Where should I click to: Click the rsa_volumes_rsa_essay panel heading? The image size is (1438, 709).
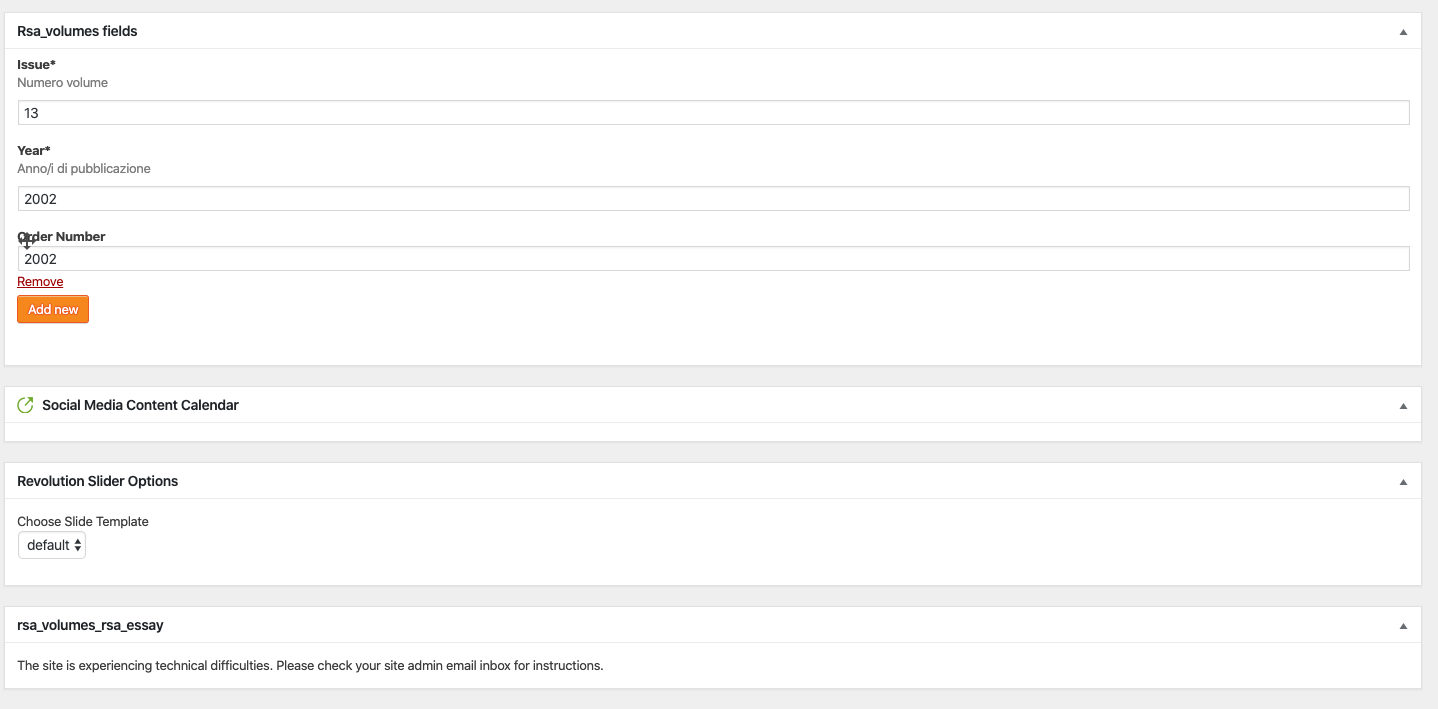[x=90, y=625]
